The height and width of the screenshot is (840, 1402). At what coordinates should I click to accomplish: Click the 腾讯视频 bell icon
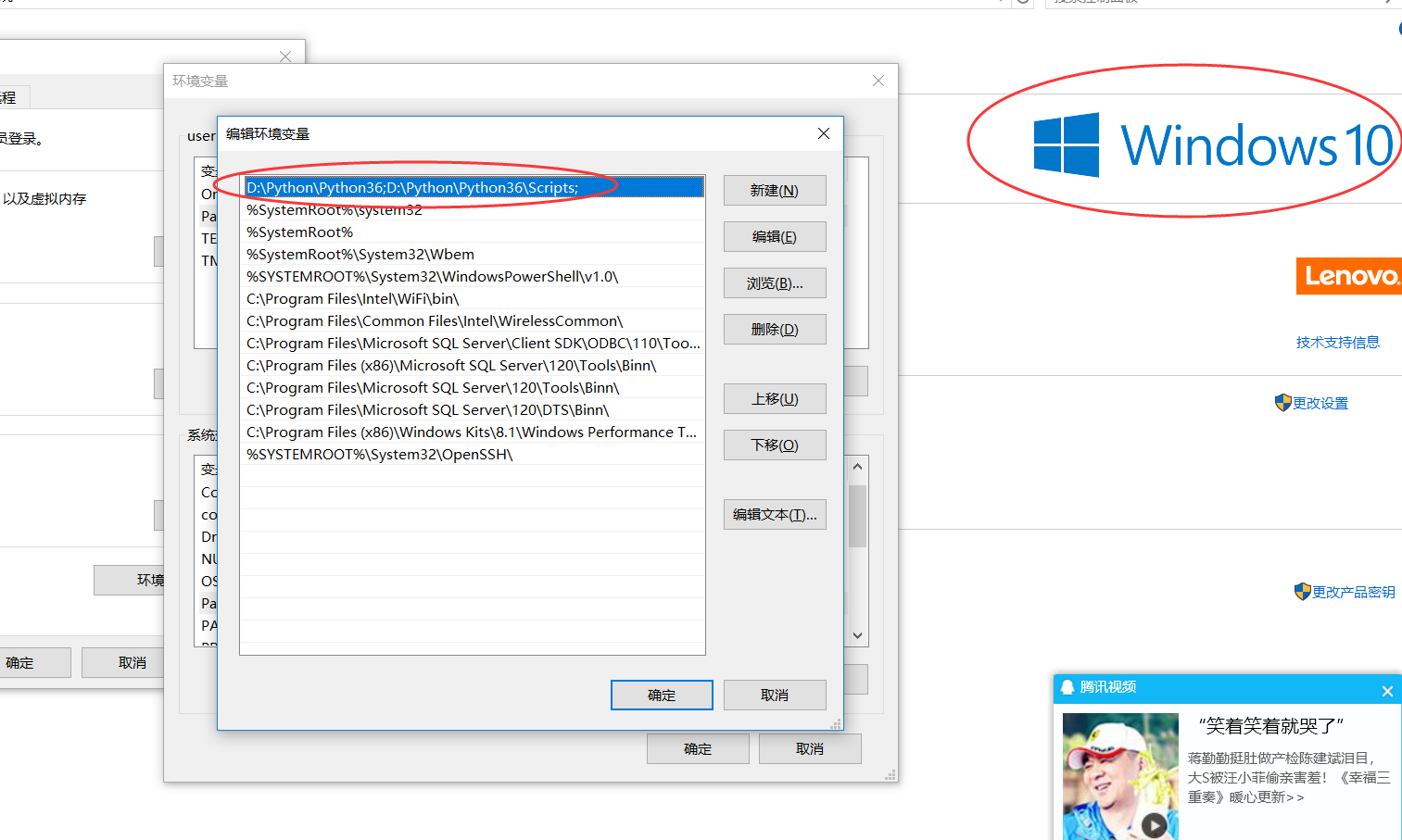1067,687
